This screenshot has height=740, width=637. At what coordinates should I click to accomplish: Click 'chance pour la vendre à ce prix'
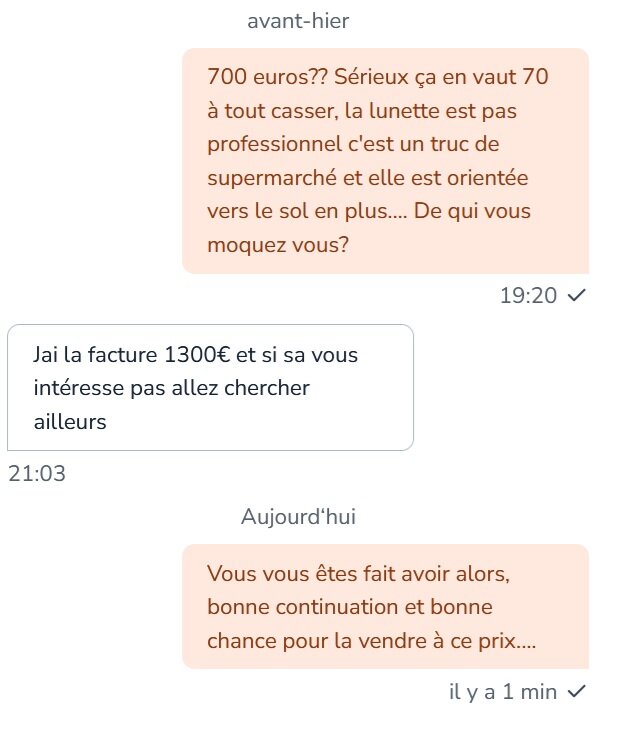(x=361, y=641)
